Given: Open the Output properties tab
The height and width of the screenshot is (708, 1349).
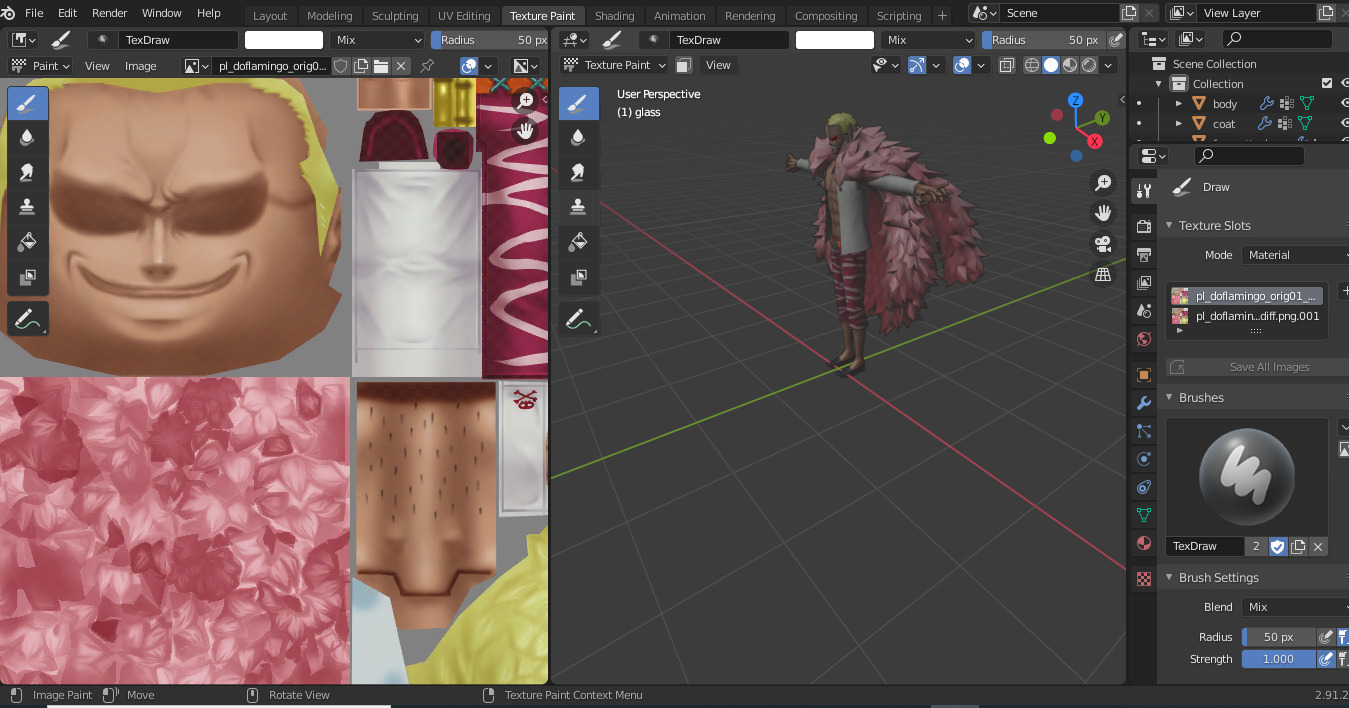Looking at the screenshot, I should point(1144,255).
